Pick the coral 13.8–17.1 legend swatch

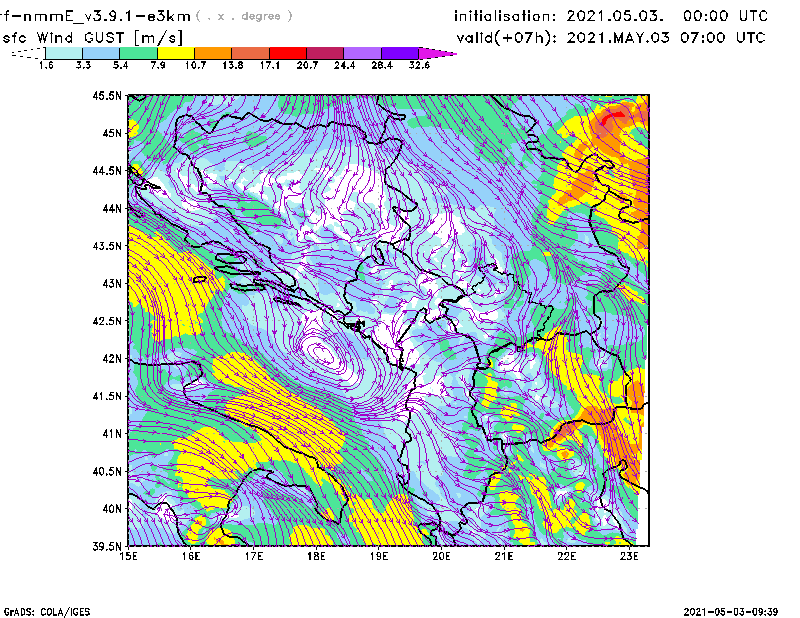coord(251,53)
